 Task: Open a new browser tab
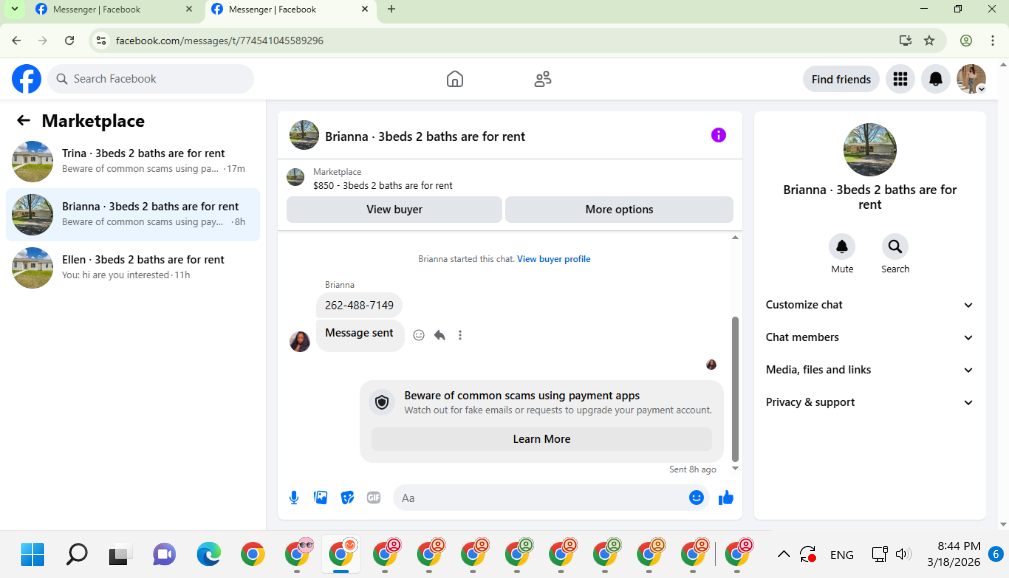point(391,9)
